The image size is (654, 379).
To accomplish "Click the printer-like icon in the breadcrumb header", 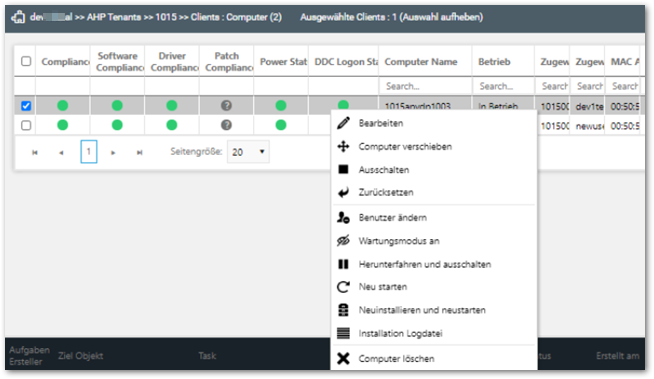I will pos(18,17).
